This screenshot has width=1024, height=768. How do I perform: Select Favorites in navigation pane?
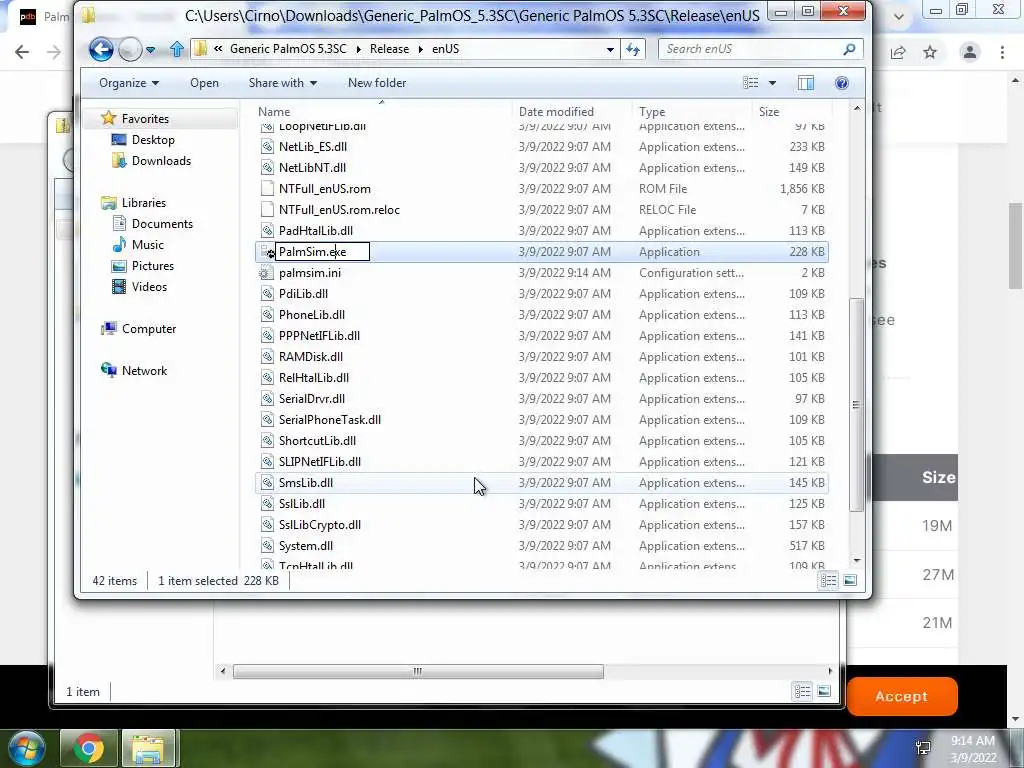tap(145, 119)
